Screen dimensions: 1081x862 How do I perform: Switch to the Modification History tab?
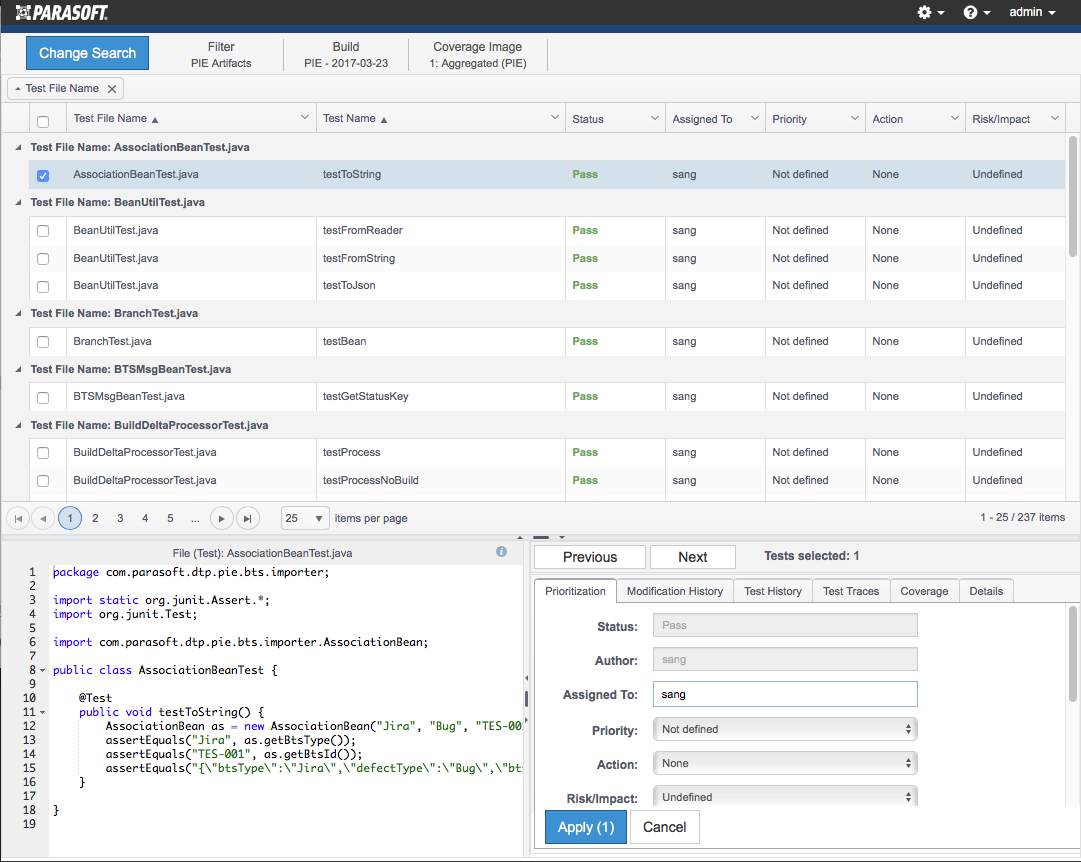[x=675, y=591]
